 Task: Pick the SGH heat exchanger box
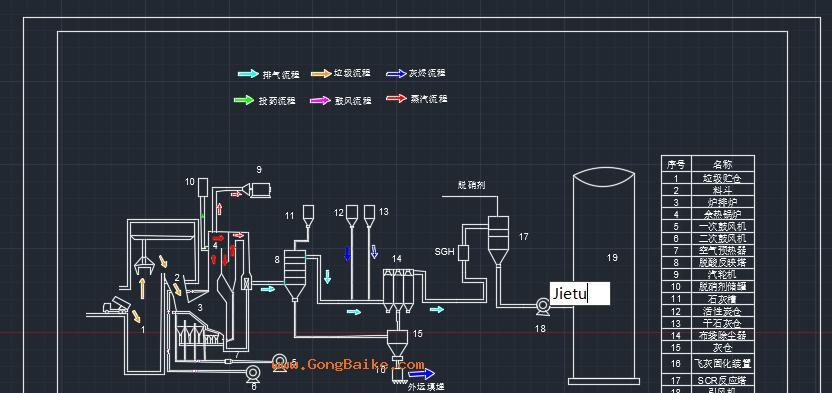coord(463,252)
